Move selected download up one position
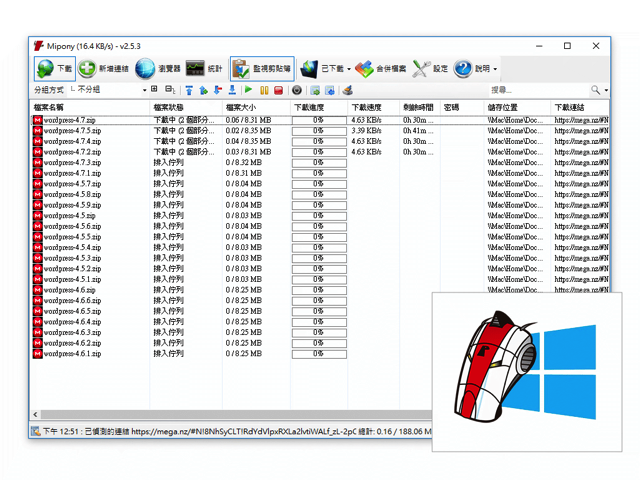Viewport: 640px width, 480px height. point(203,90)
